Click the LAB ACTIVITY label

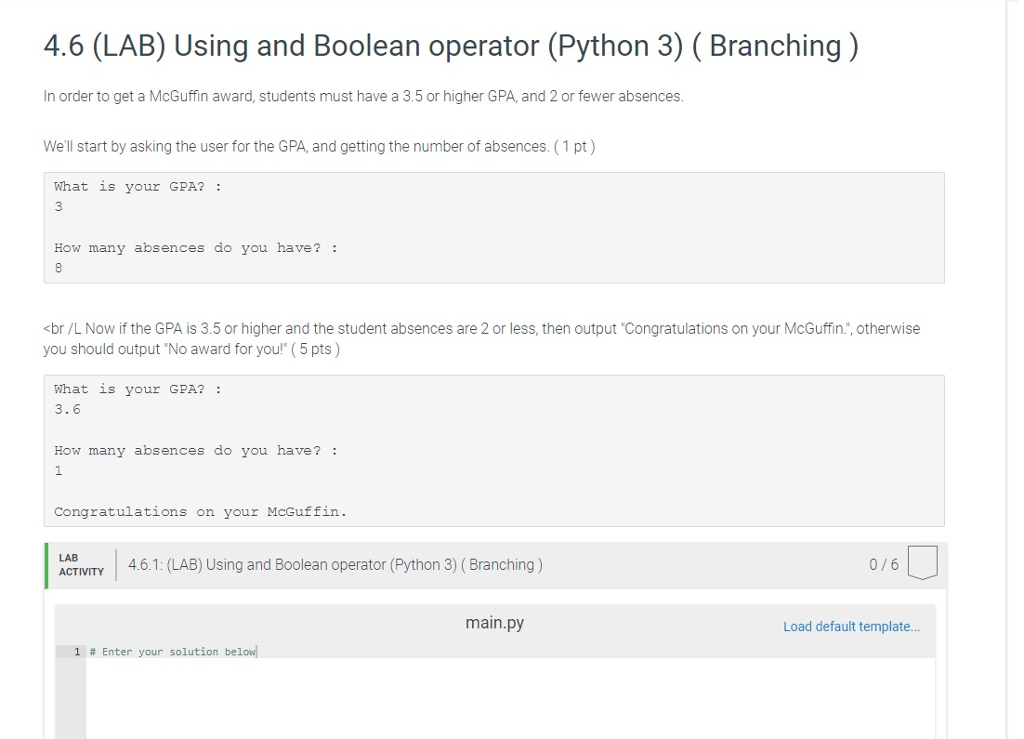(x=81, y=565)
